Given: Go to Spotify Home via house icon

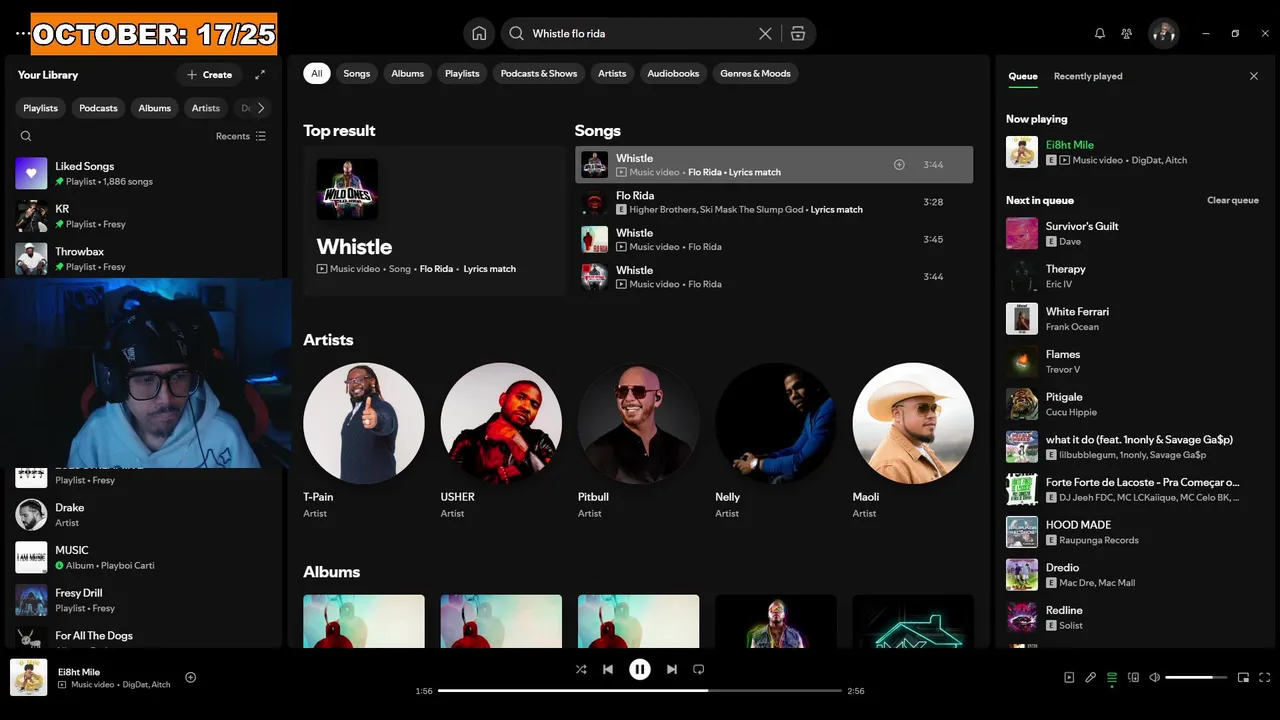Looking at the screenshot, I should pos(479,33).
